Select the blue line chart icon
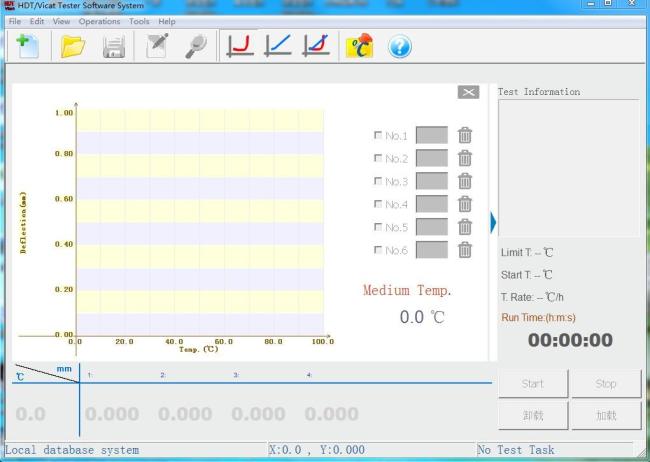The width and height of the screenshot is (650, 462). (x=278, y=46)
